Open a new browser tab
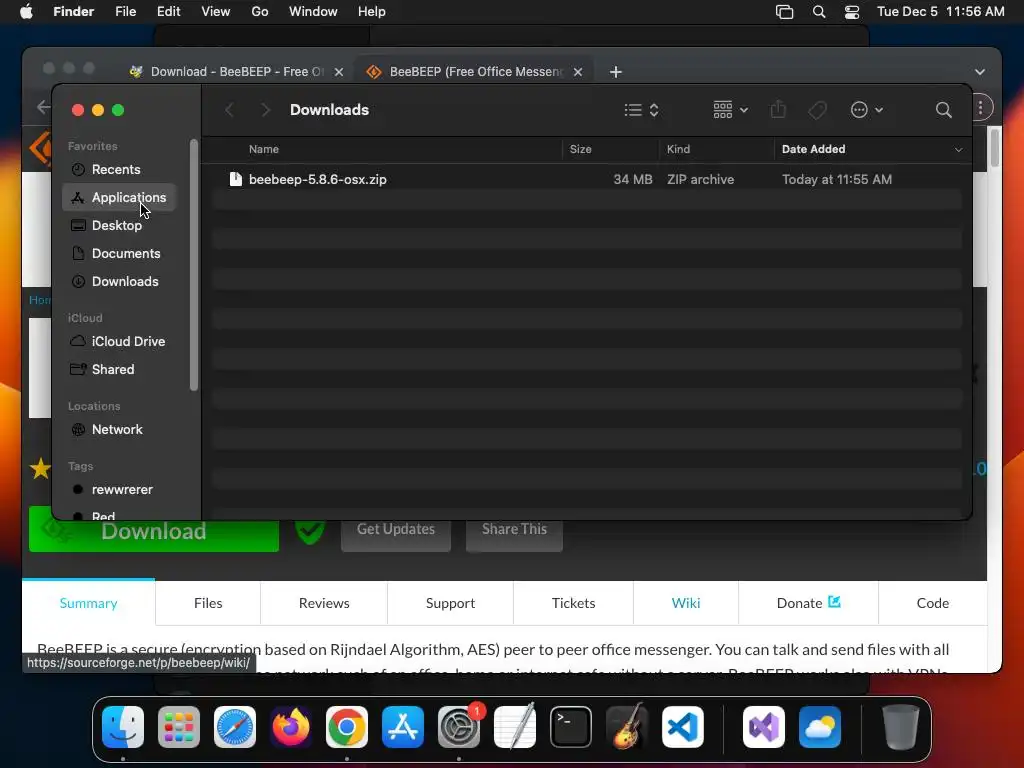 [x=615, y=72]
